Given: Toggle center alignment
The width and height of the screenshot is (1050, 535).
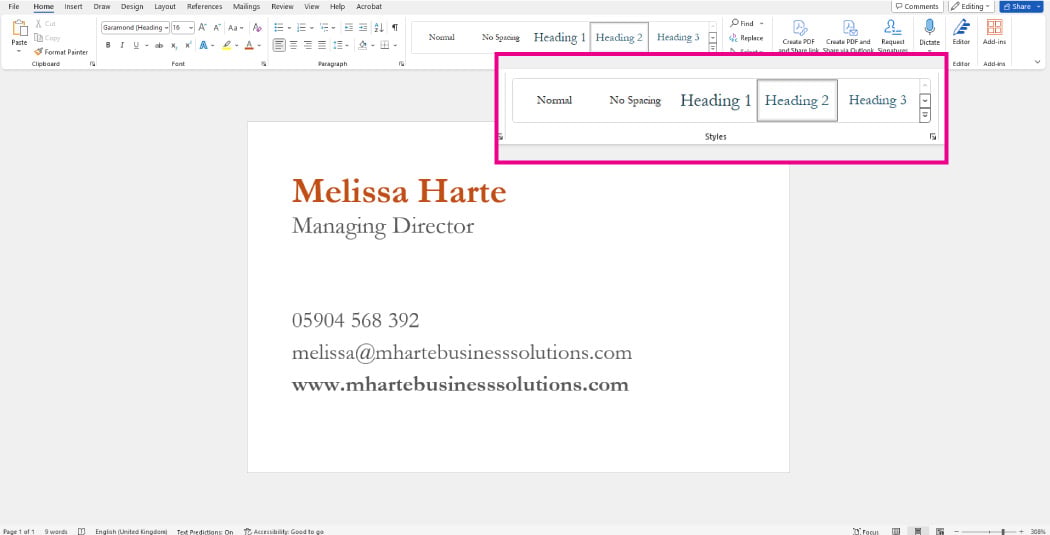Looking at the screenshot, I should pyautogui.click(x=293, y=46).
